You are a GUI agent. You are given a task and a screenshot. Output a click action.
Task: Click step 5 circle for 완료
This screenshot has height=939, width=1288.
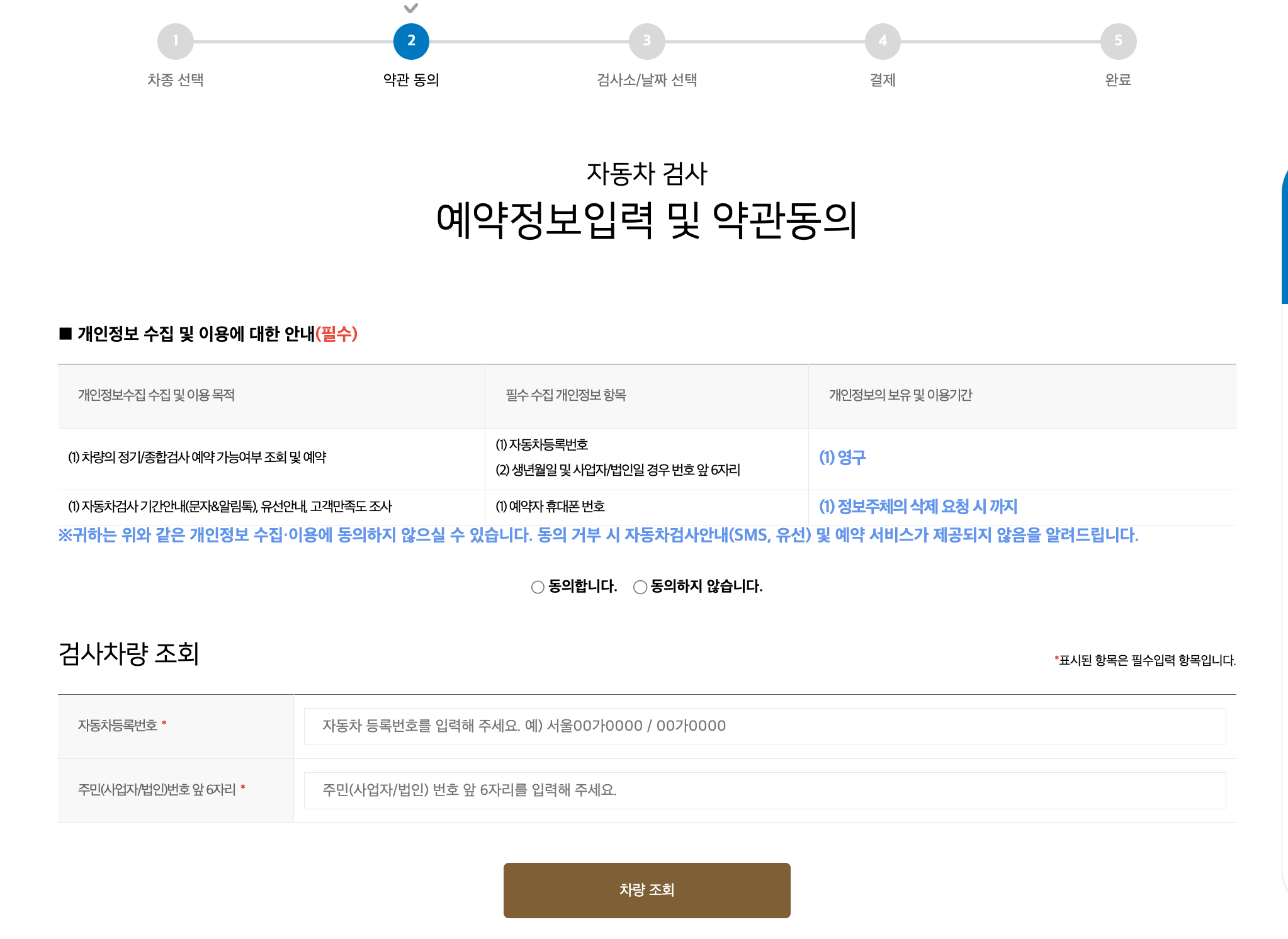tap(1118, 42)
